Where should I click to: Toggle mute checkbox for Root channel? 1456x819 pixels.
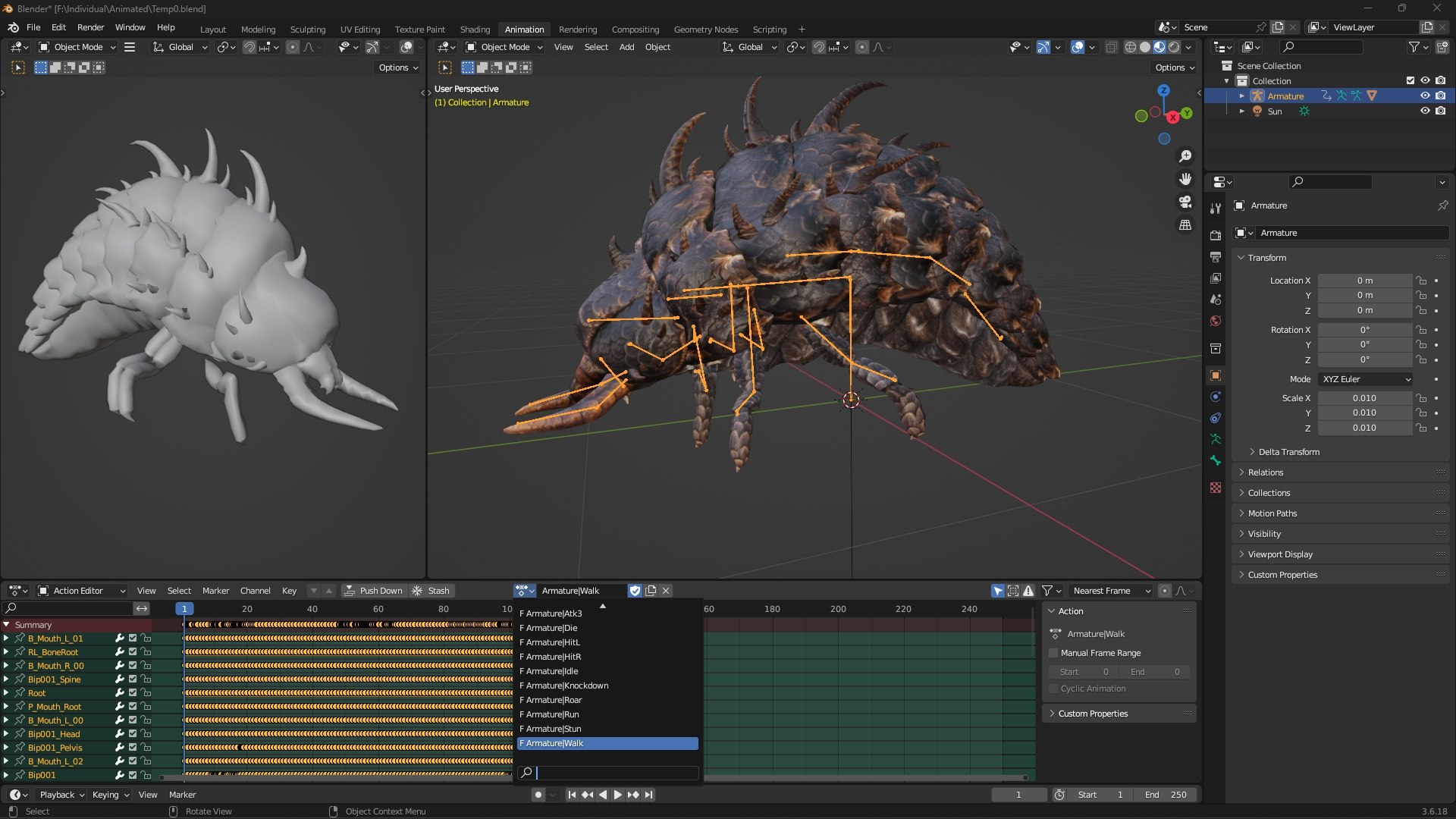pyautogui.click(x=133, y=693)
